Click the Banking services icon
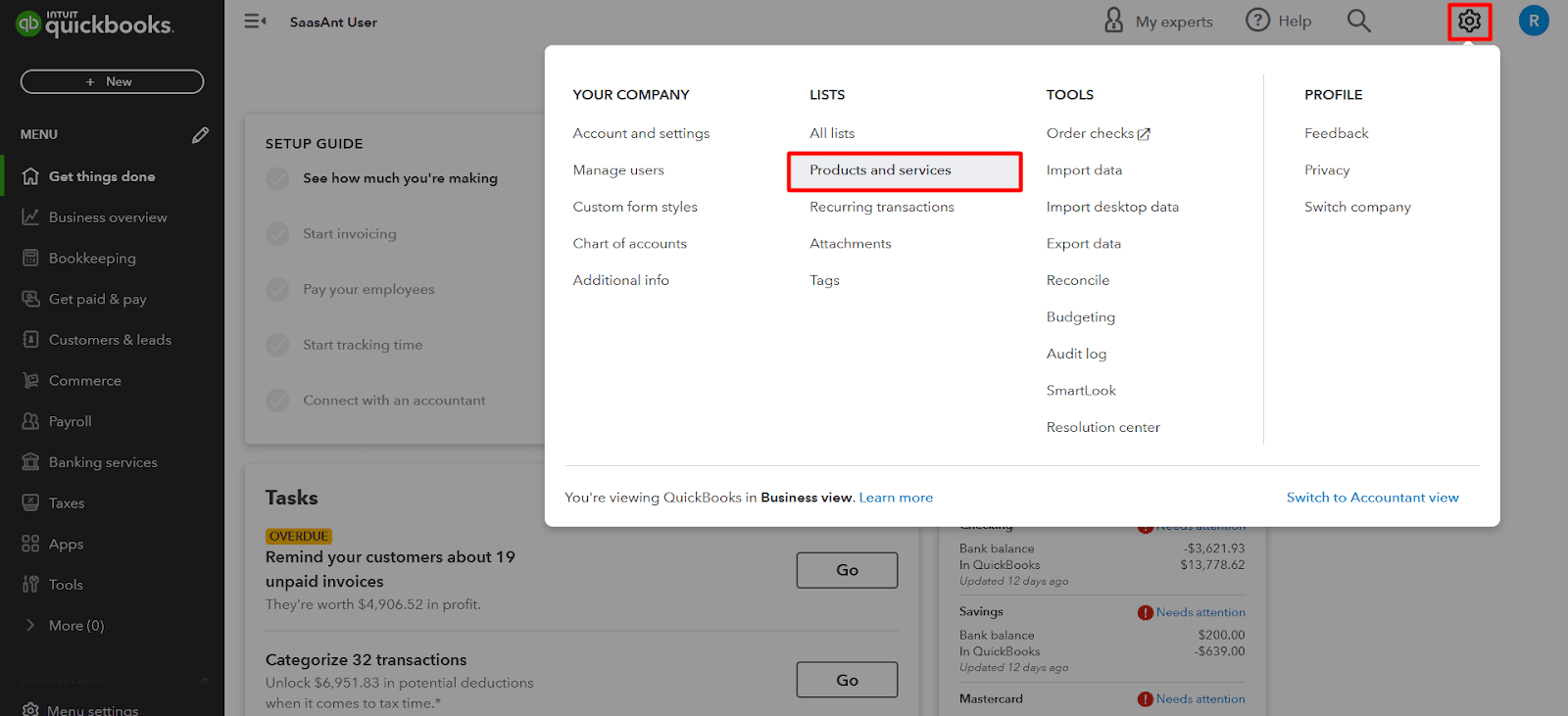This screenshot has height=716, width=1568. [x=30, y=462]
